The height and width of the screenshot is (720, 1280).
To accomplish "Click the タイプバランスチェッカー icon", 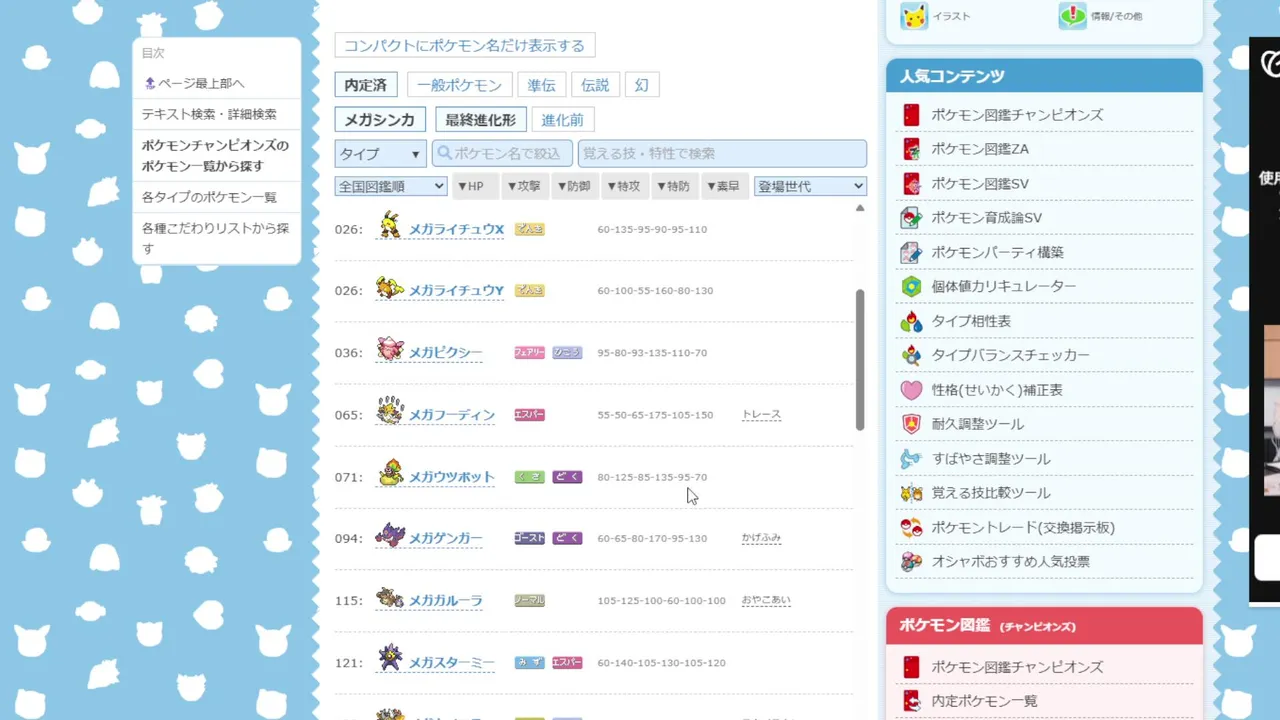I will click(911, 355).
